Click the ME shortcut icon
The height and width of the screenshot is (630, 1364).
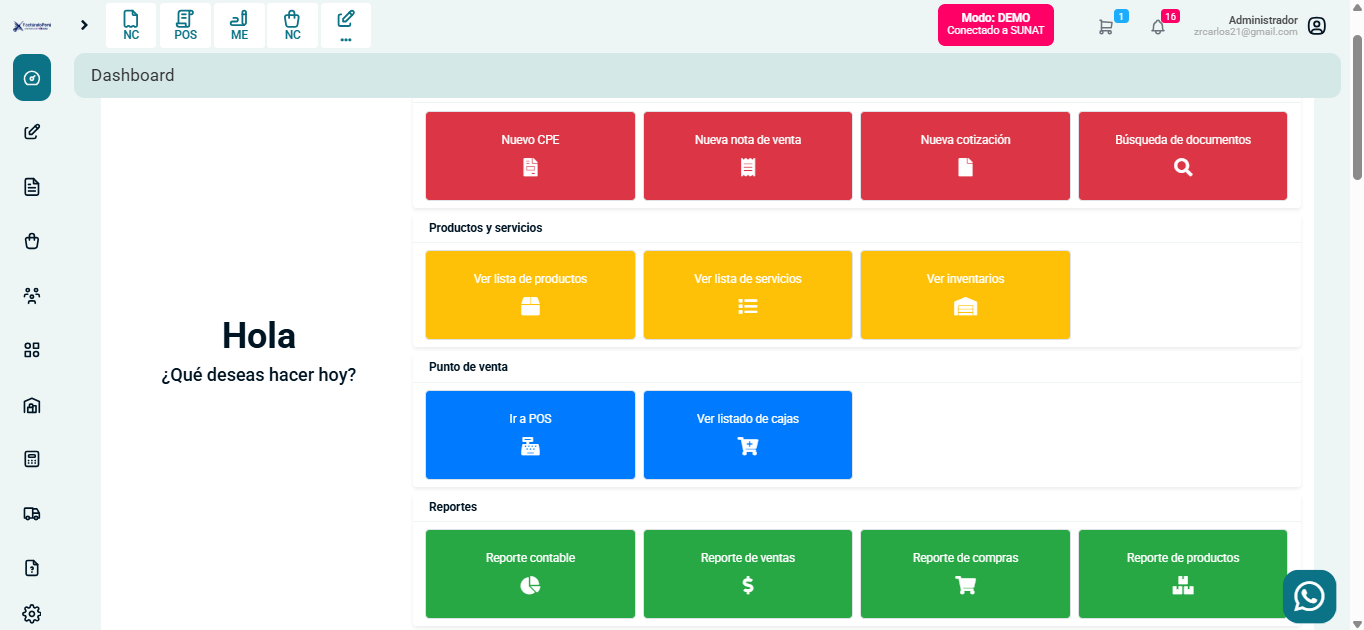pos(239,25)
